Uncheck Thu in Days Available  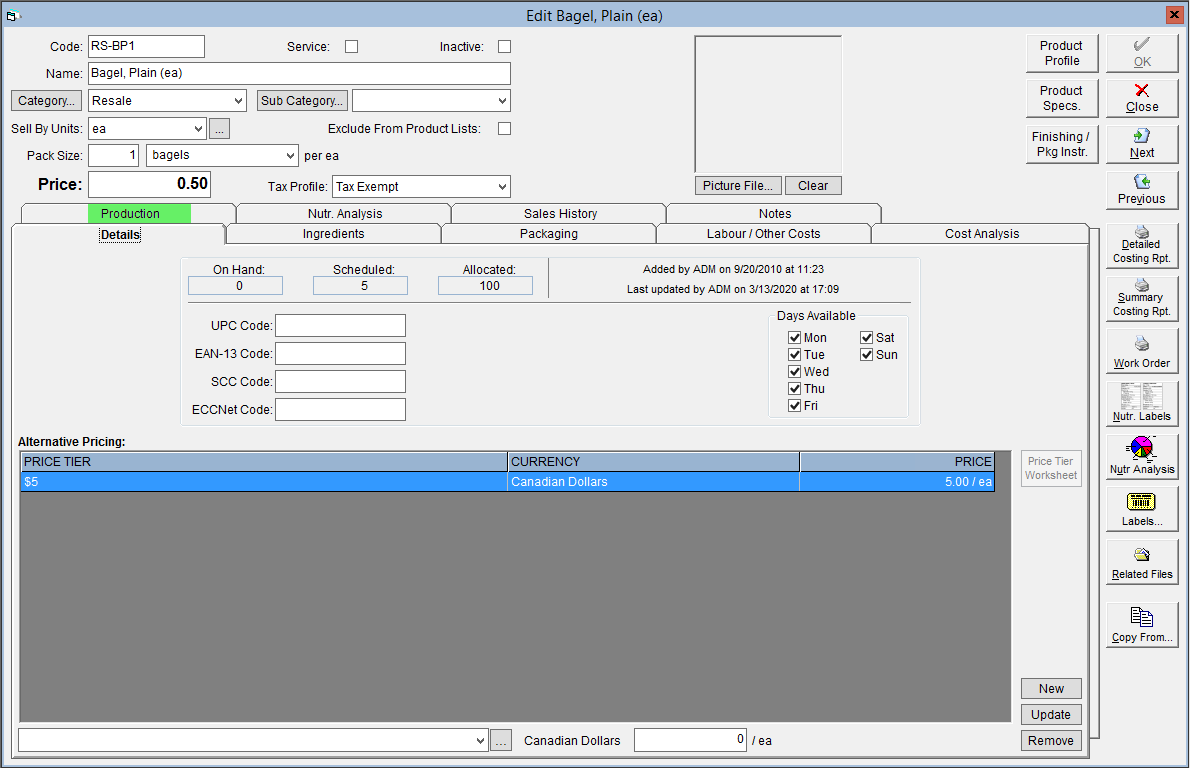(x=795, y=389)
